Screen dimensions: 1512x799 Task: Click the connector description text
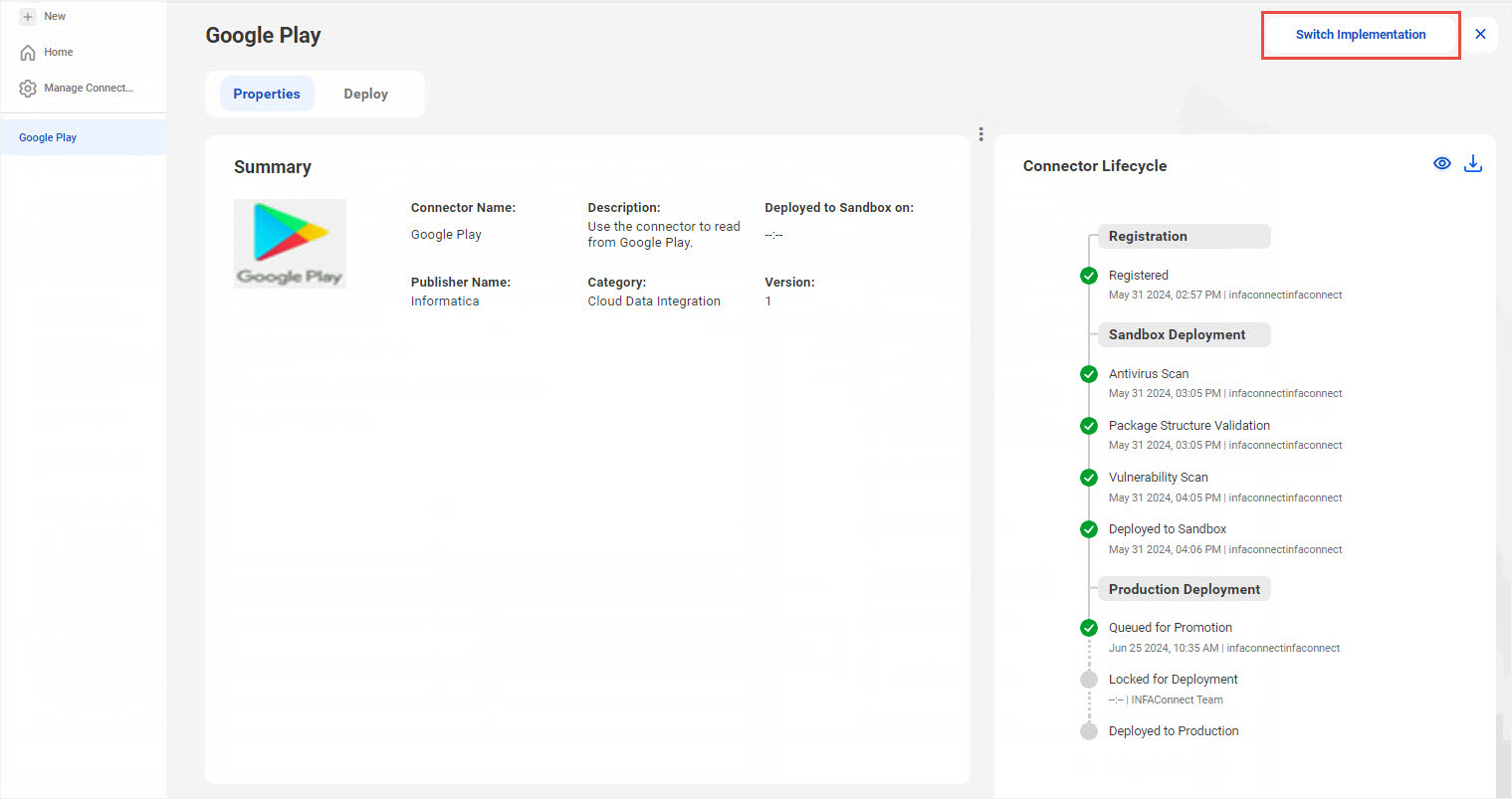tap(664, 235)
